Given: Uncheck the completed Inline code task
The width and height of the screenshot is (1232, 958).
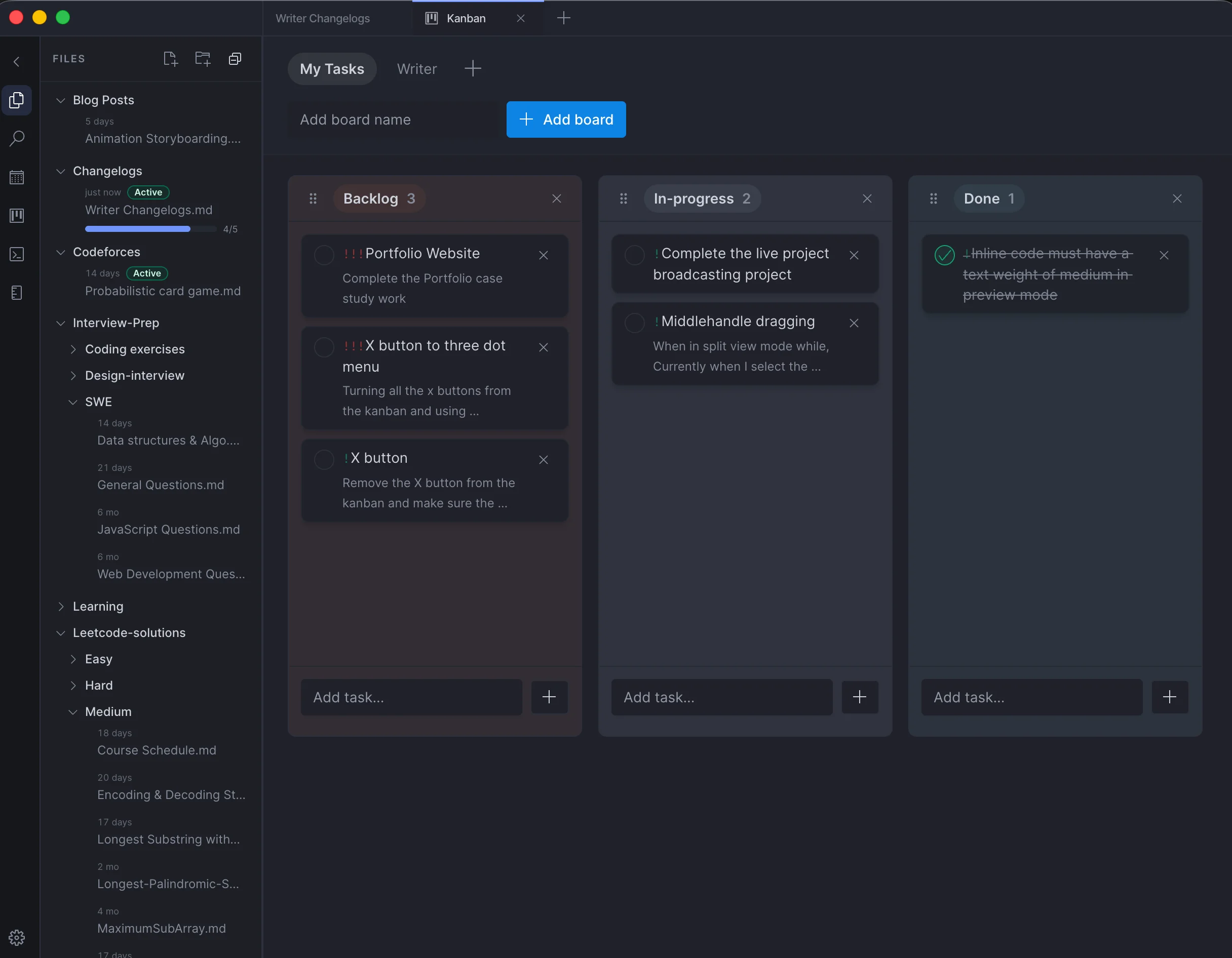Looking at the screenshot, I should [x=944, y=255].
